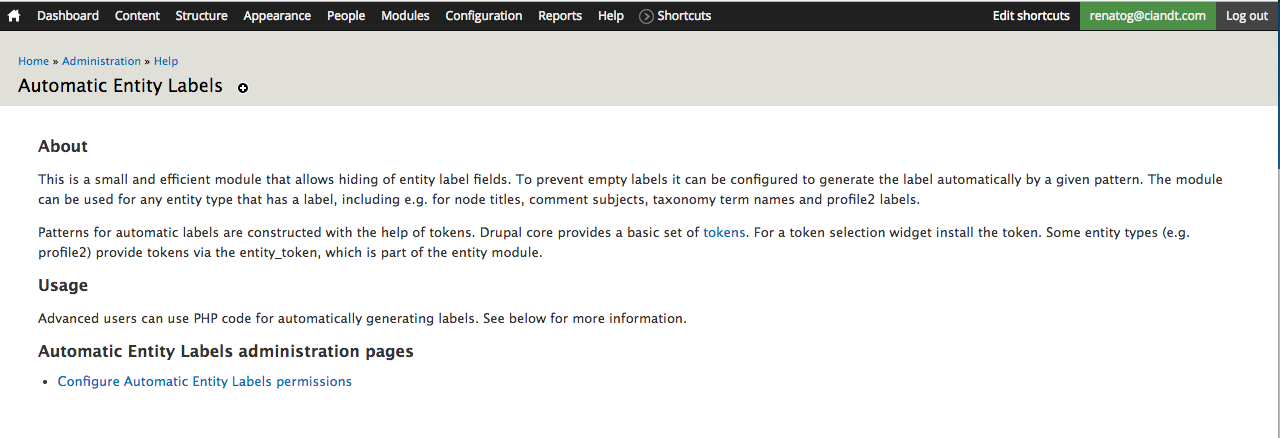The height and width of the screenshot is (438, 1280).
Task: Toggle the Shortcuts drawer arrow icon
Action: coord(646,16)
